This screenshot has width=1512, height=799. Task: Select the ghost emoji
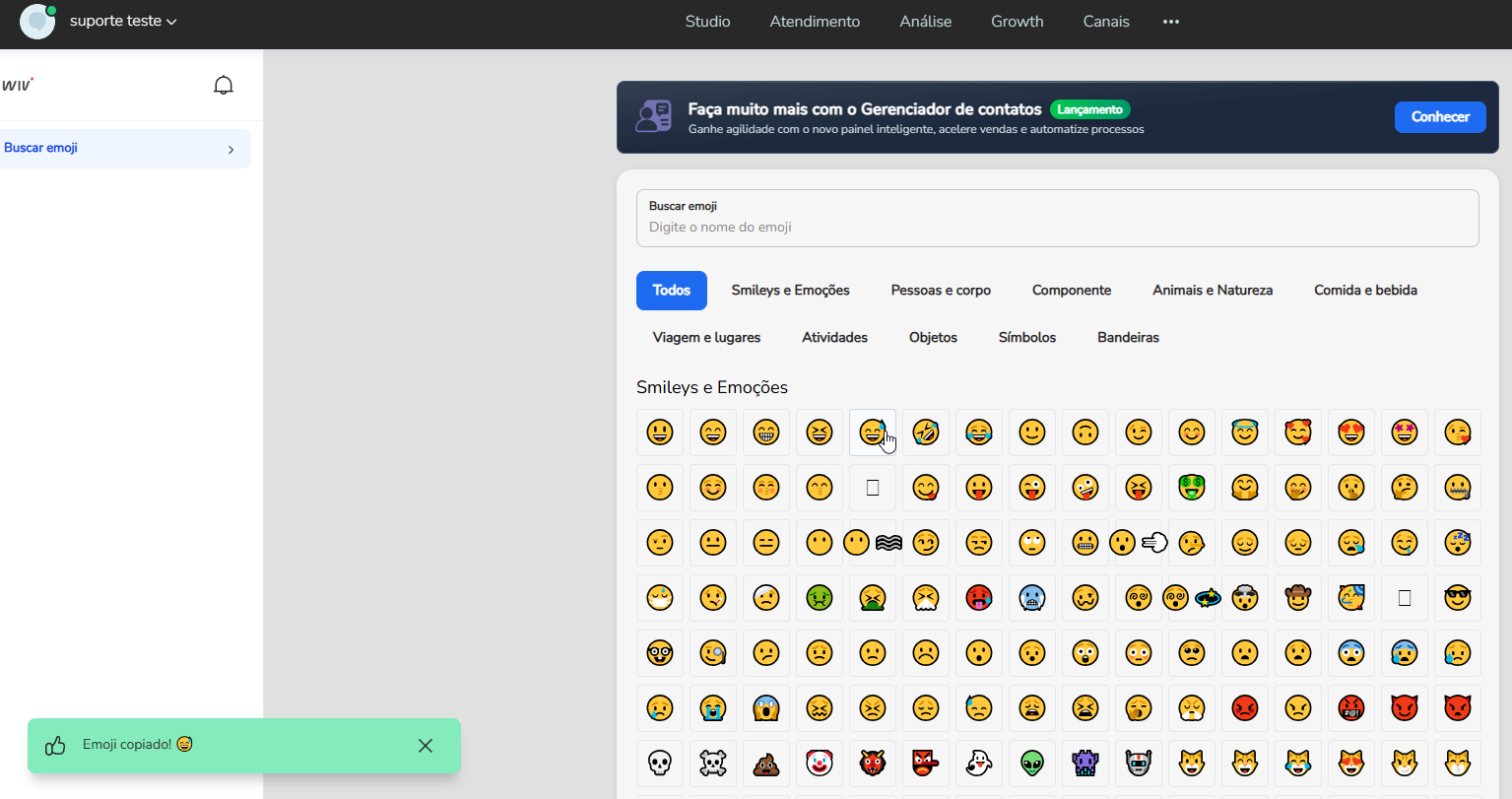tap(979, 764)
